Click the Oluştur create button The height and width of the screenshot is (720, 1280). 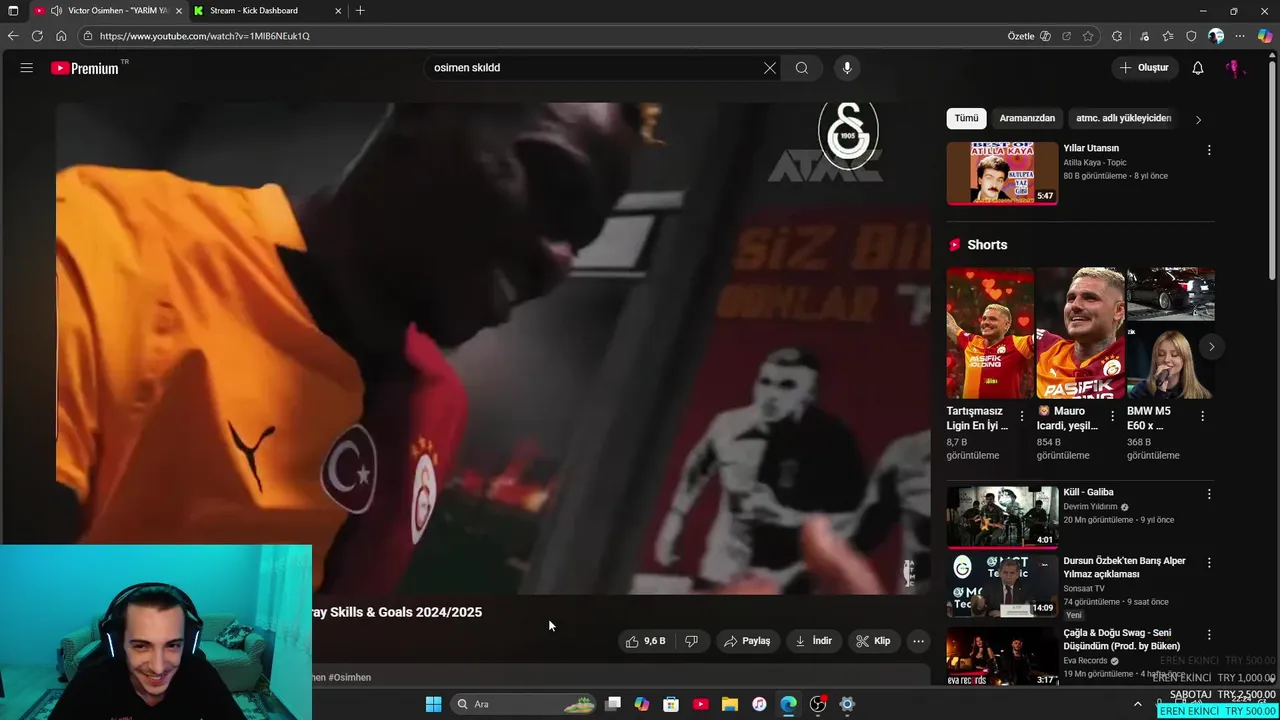point(1144,68)
